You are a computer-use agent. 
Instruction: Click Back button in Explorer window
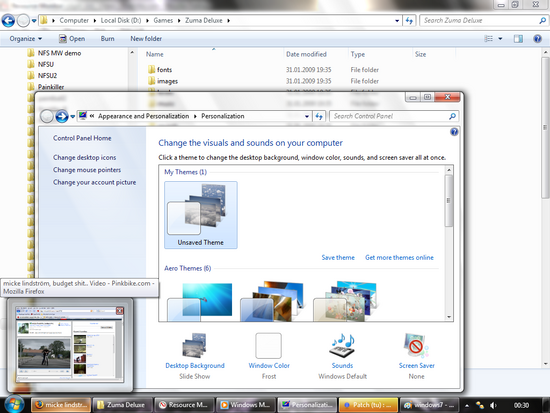pos(8,20)
